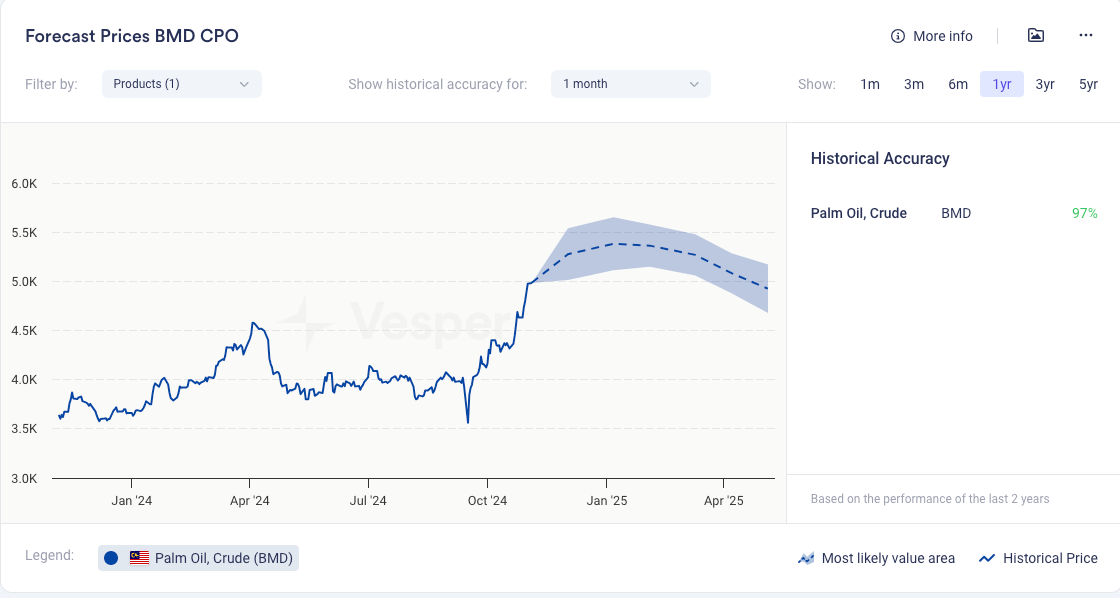Image resolution: width=1120 pixels, height=598 pixels.
Task: Click the Most likely value area icon
Action: click(x=806, y=559)
